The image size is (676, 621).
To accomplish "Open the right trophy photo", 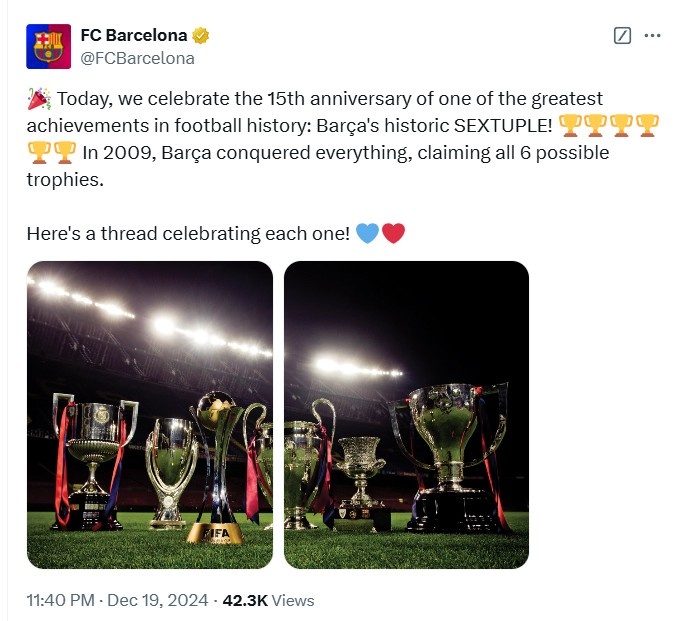I will click(x=406, y=414).
